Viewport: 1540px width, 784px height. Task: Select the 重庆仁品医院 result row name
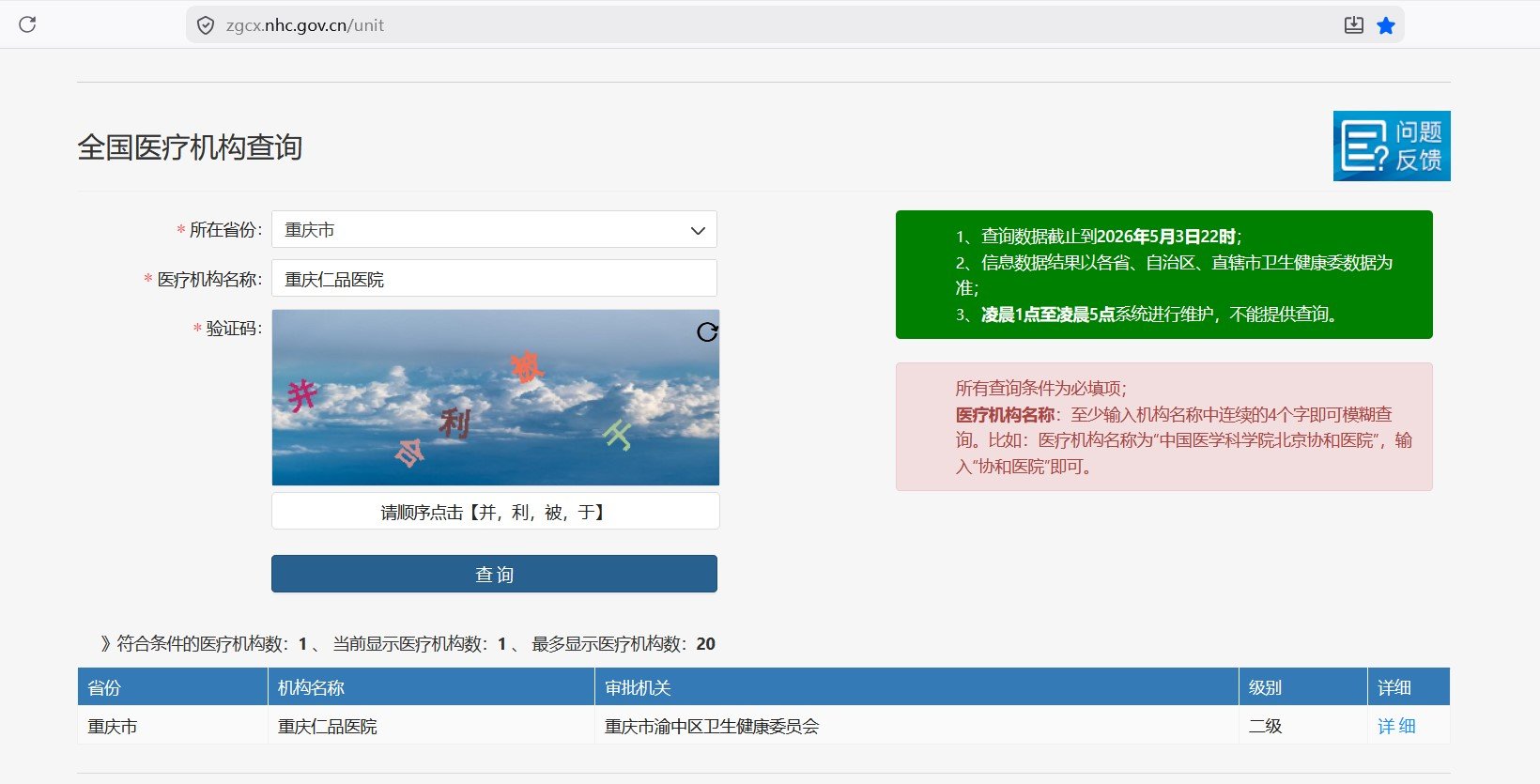click(x=328, y=726)
